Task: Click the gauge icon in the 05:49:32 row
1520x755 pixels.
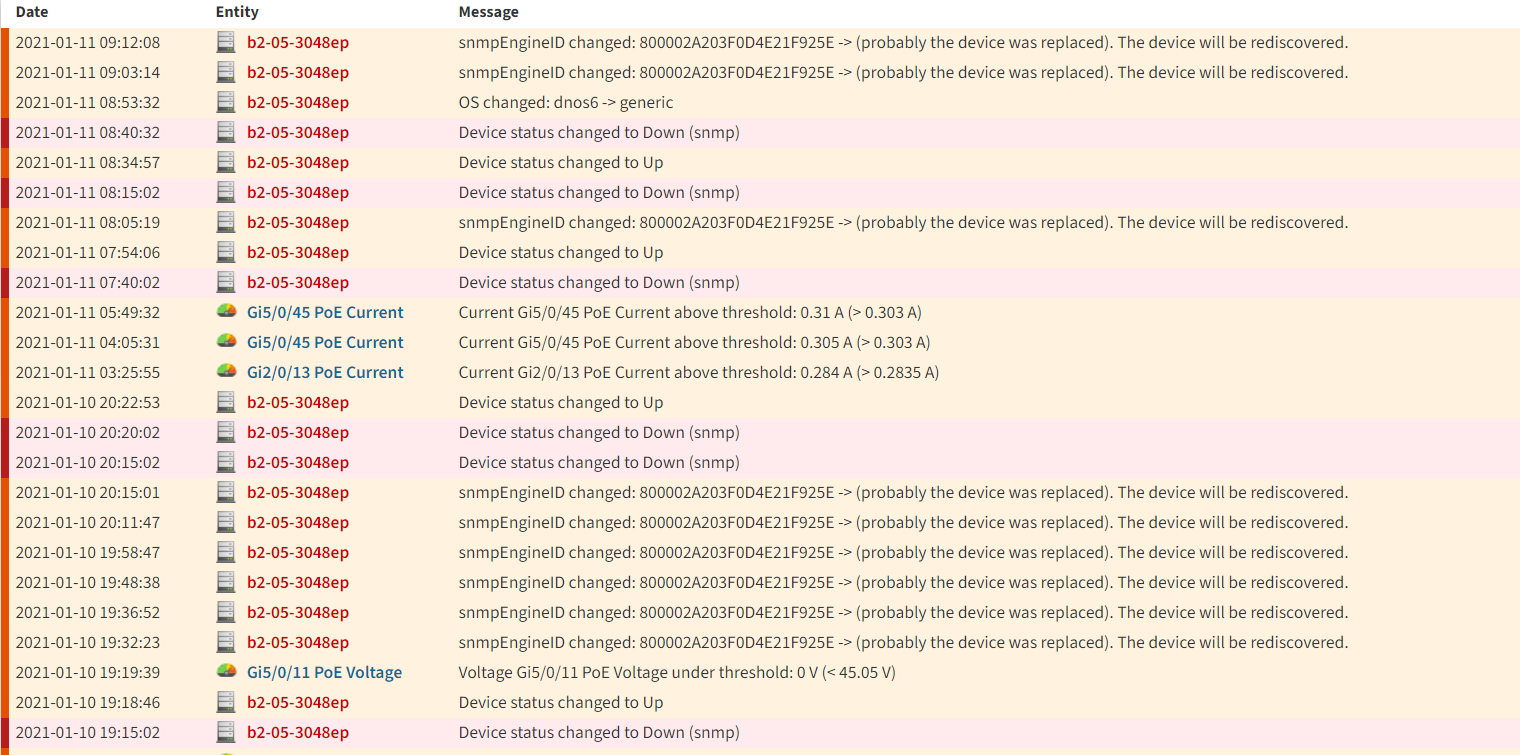Action: pos(227,311)
